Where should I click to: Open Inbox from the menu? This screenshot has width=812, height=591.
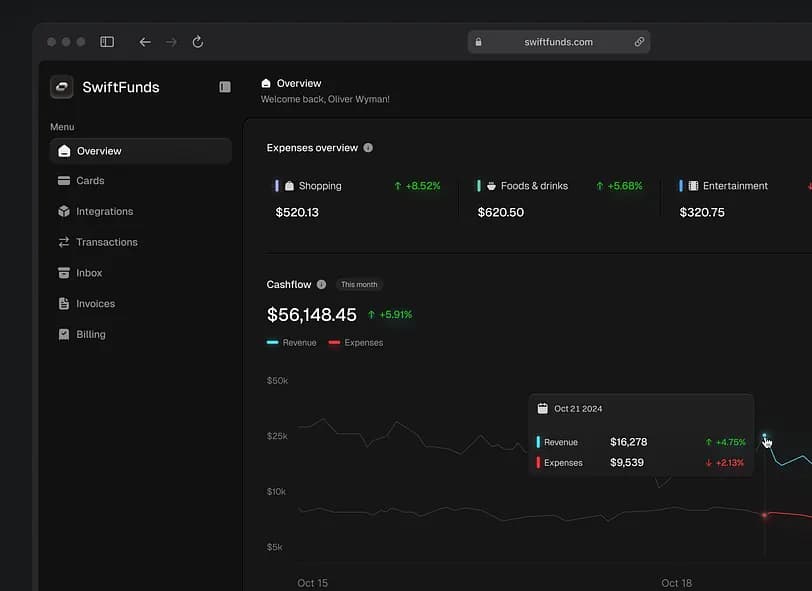coord(141,273)
